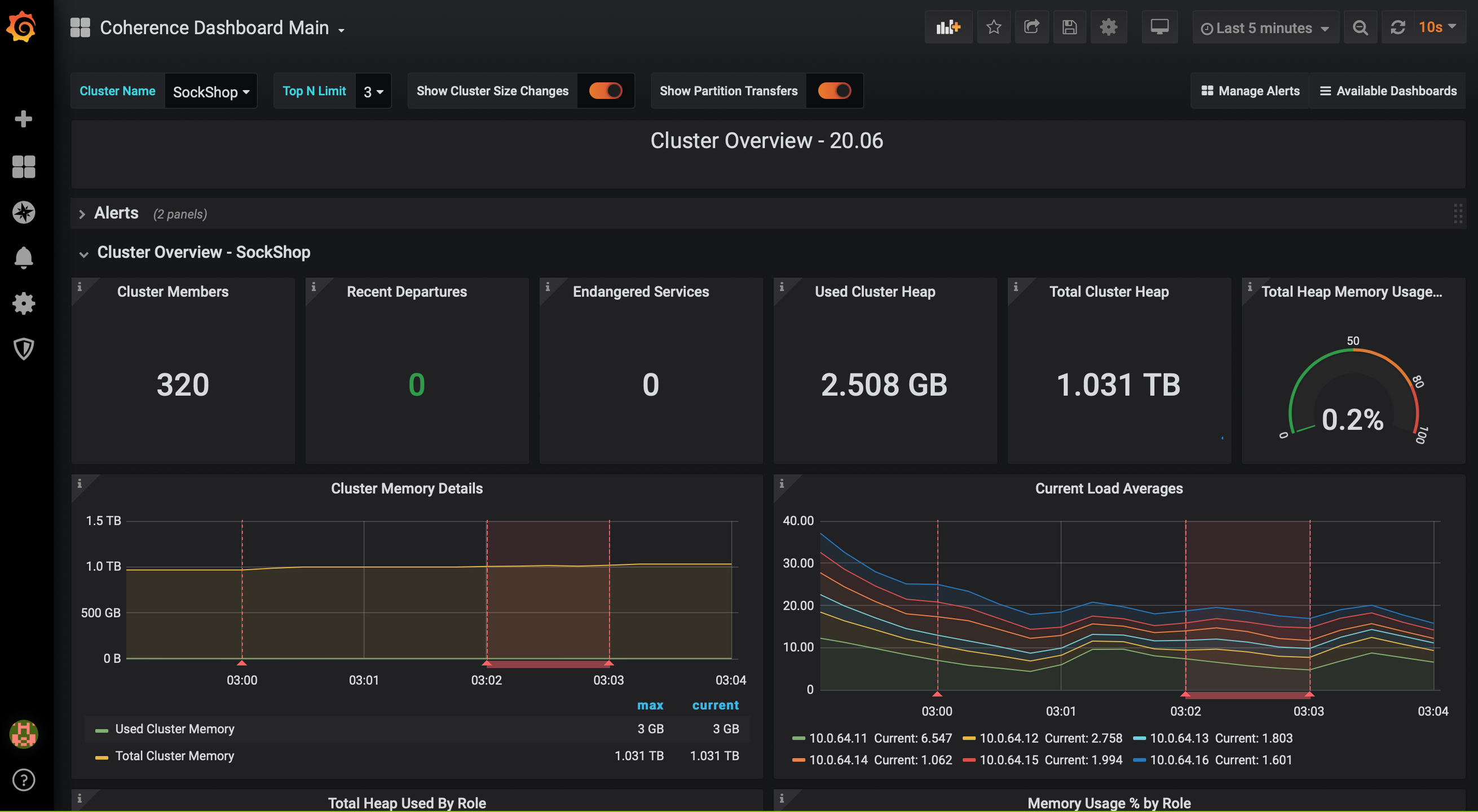Star this dashboard as favorite
Screen dimensions: 1478x812
(994, 27)
